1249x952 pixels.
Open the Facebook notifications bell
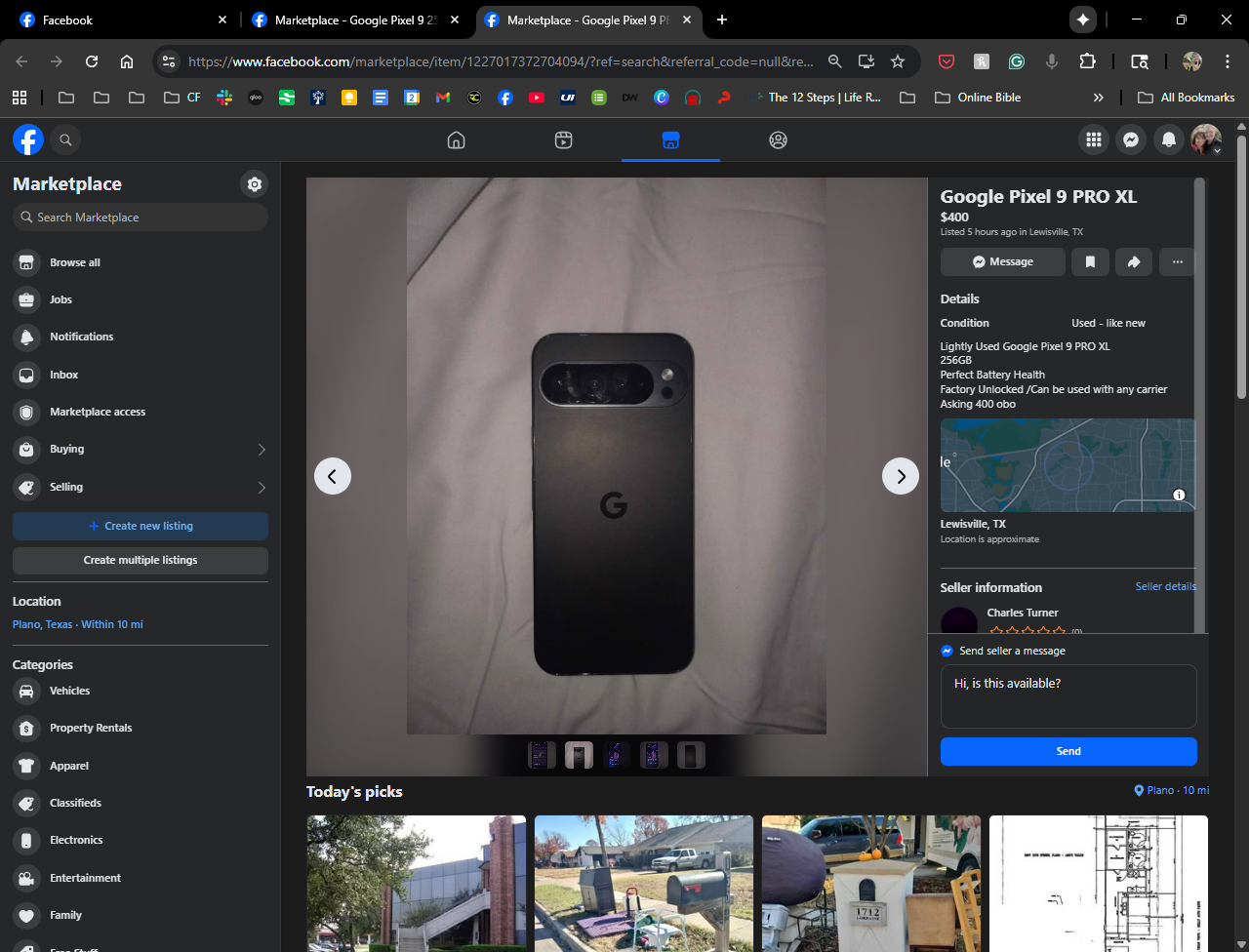pyautogui.click(x=1168, y=140)
